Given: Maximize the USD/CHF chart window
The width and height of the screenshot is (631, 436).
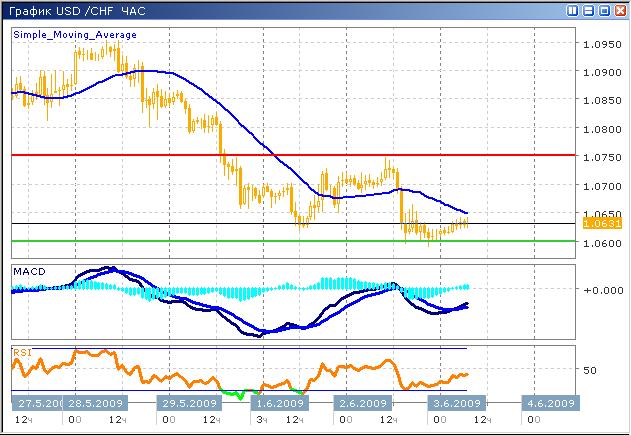Looking at the screenshot, I should pyautogui.click(x=602, y=11).
